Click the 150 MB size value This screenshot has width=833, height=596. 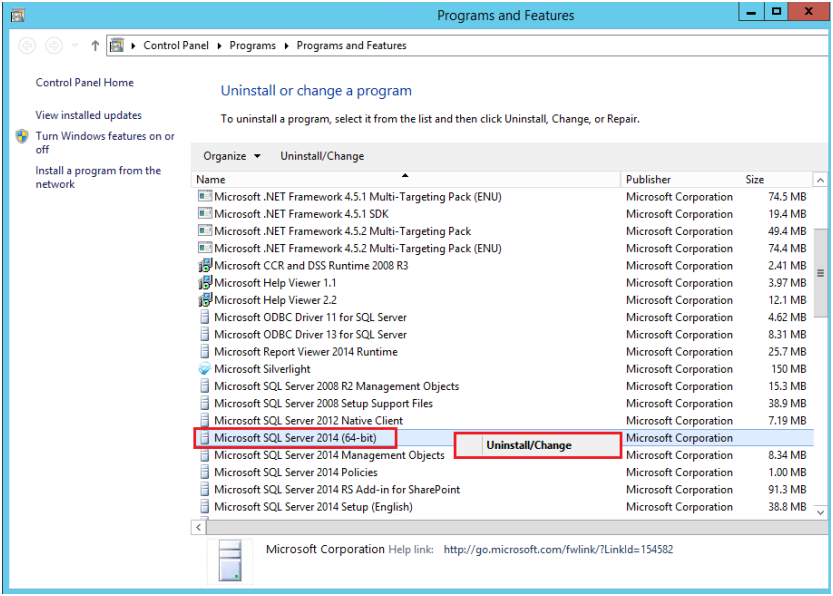point(788,369)
